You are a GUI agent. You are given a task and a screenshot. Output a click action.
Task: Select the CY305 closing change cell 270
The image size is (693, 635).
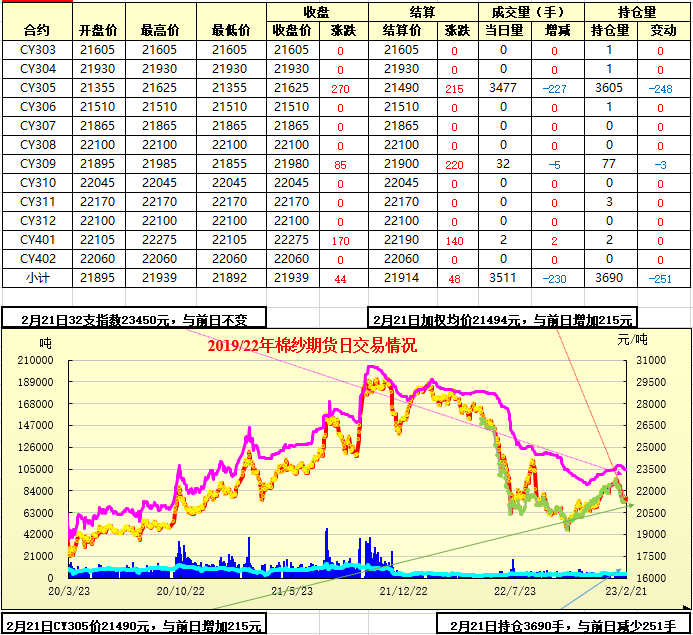[x=341, y=88]
